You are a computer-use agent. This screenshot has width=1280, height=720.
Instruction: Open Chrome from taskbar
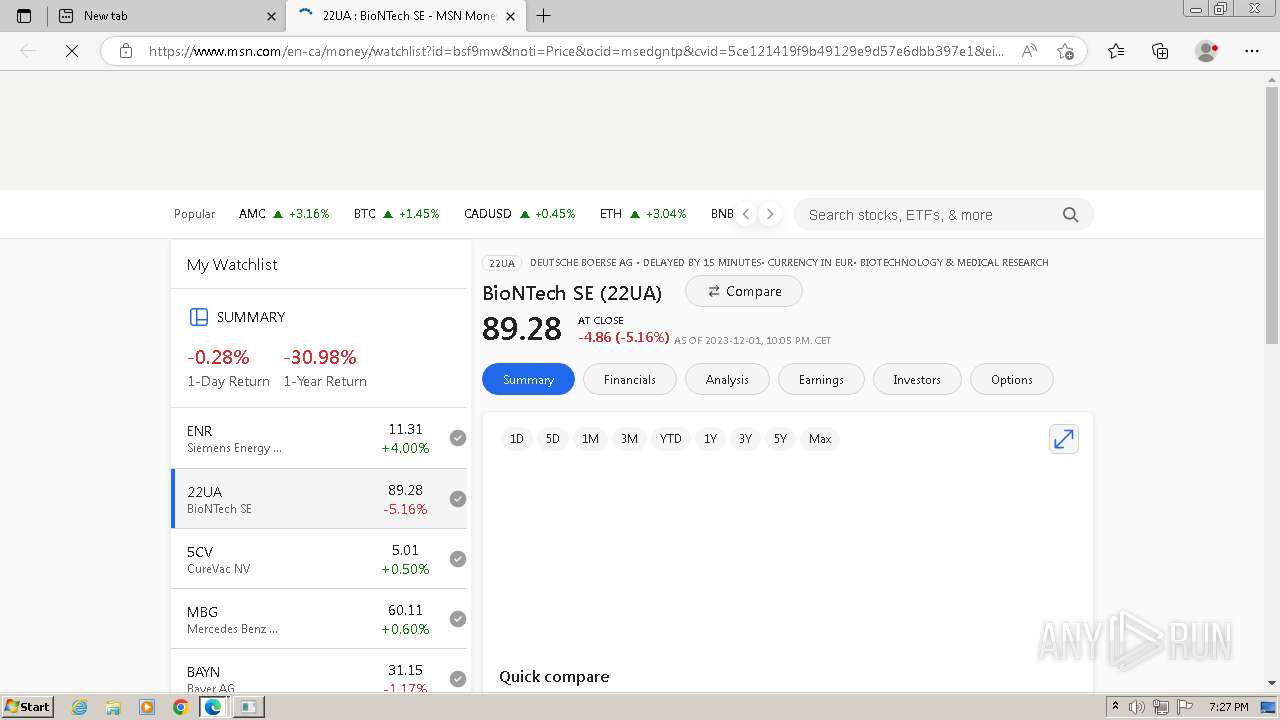tap(180, 707)
